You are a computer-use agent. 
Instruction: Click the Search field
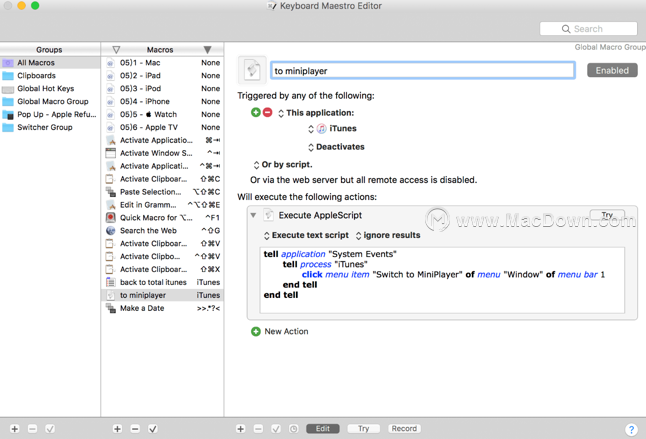point(588,29)
